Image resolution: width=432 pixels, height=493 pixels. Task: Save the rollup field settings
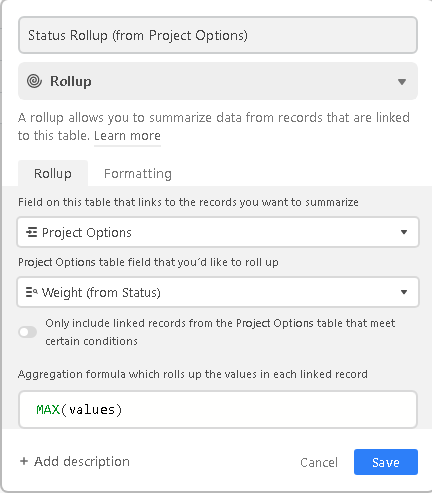[386, 462]
